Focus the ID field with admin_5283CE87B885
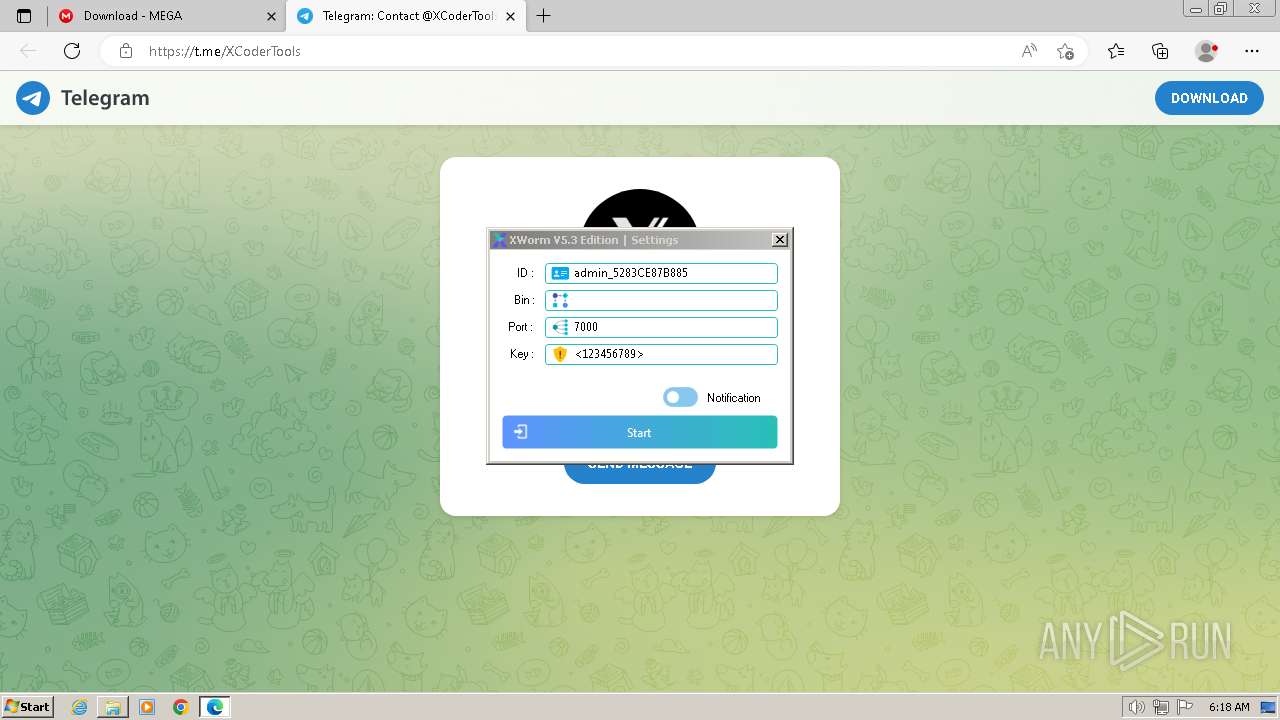1280x720 pixels. pyautogui.click(x=661, y=273)
